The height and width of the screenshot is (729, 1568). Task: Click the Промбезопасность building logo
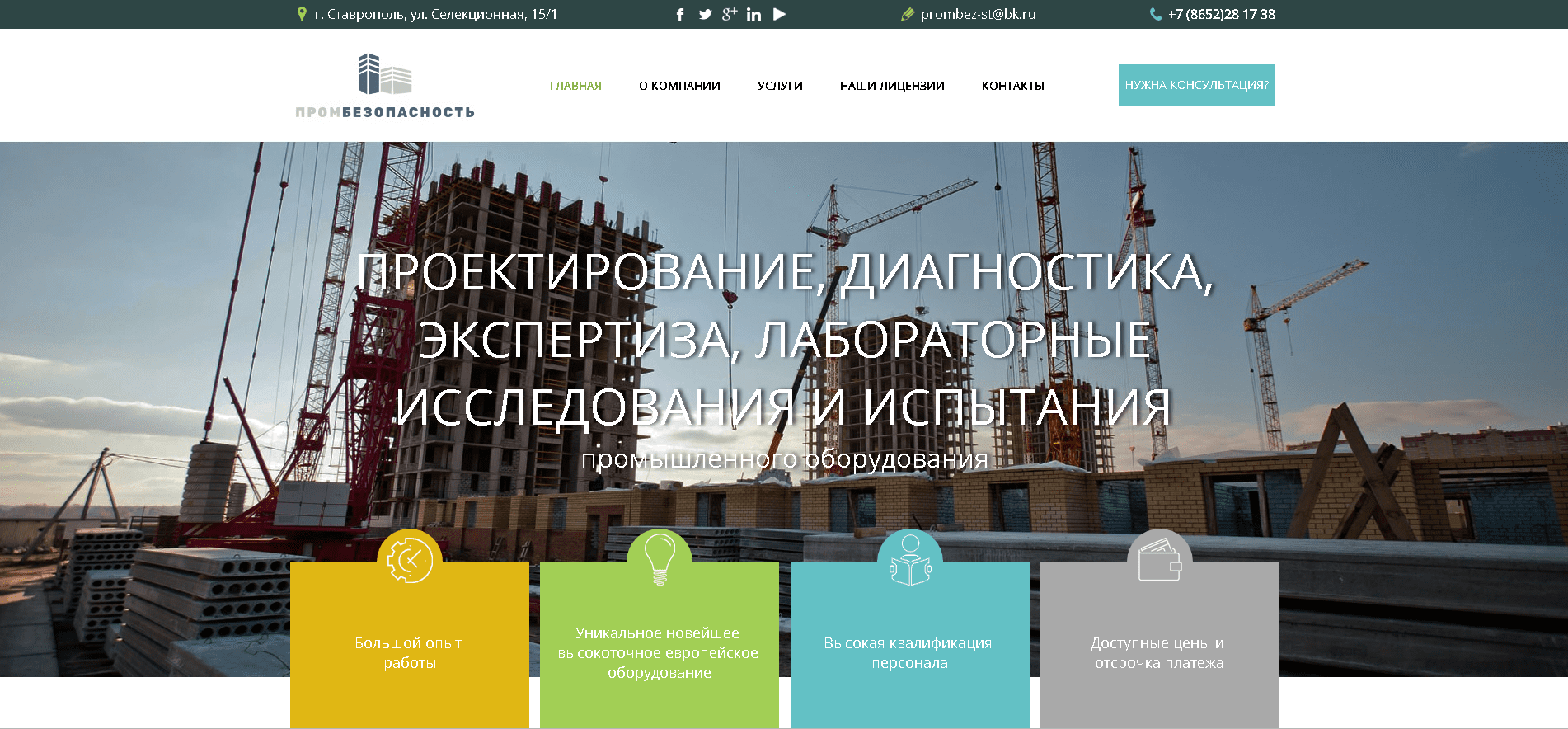(385, 73)
